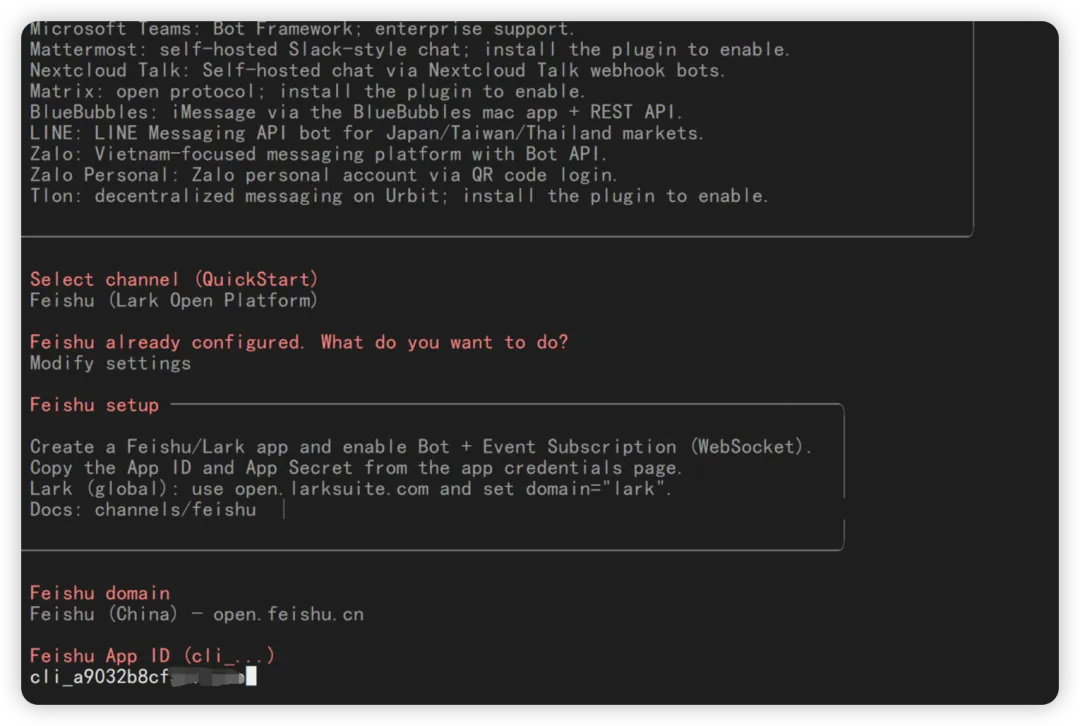Click the LINE Messaging API bot line
Image resolution: width=1080 pixels, height=726 pixels.
click(366, 133)
